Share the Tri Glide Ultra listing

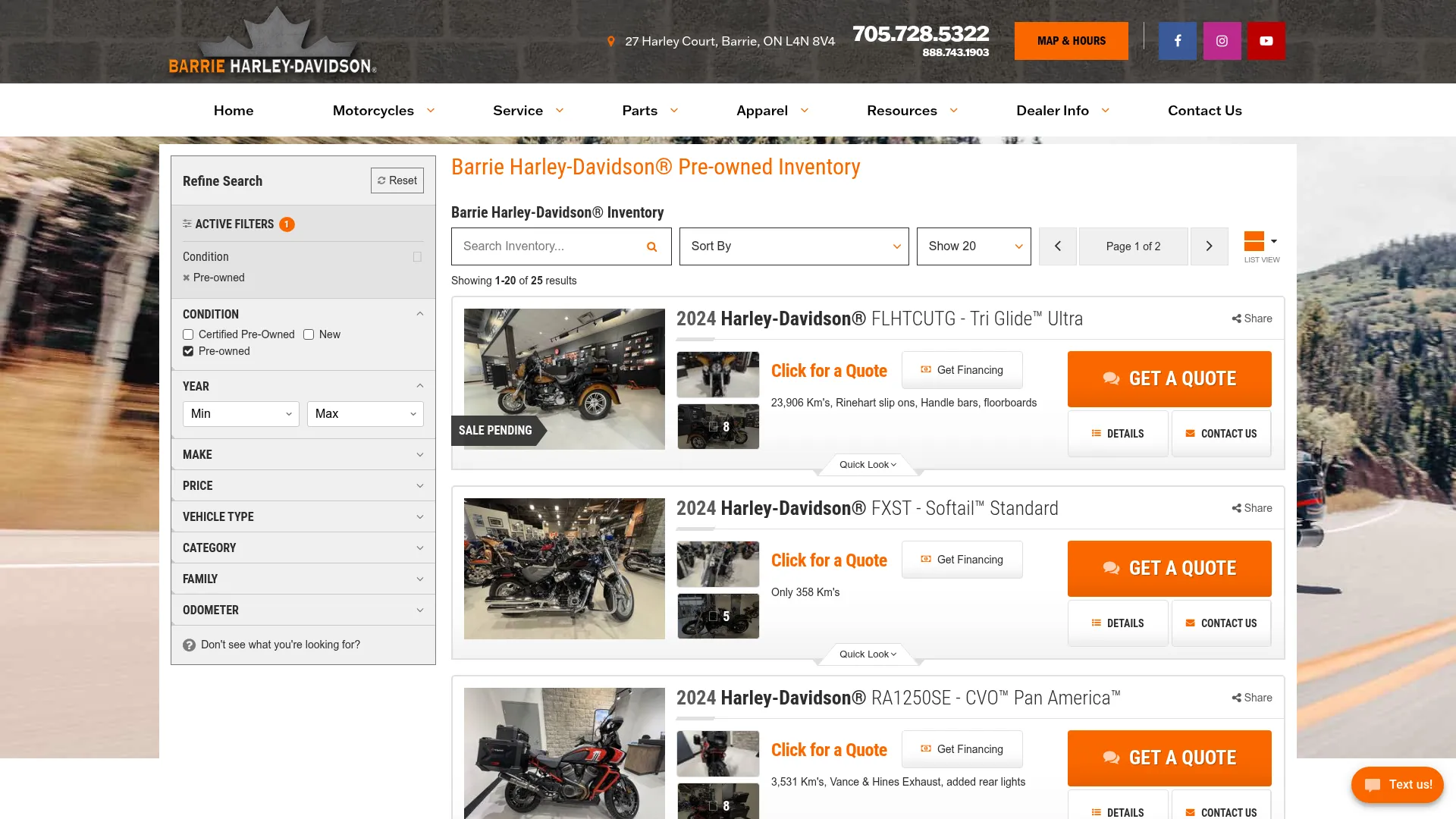pyautogui.click(x=1252, y=318)
